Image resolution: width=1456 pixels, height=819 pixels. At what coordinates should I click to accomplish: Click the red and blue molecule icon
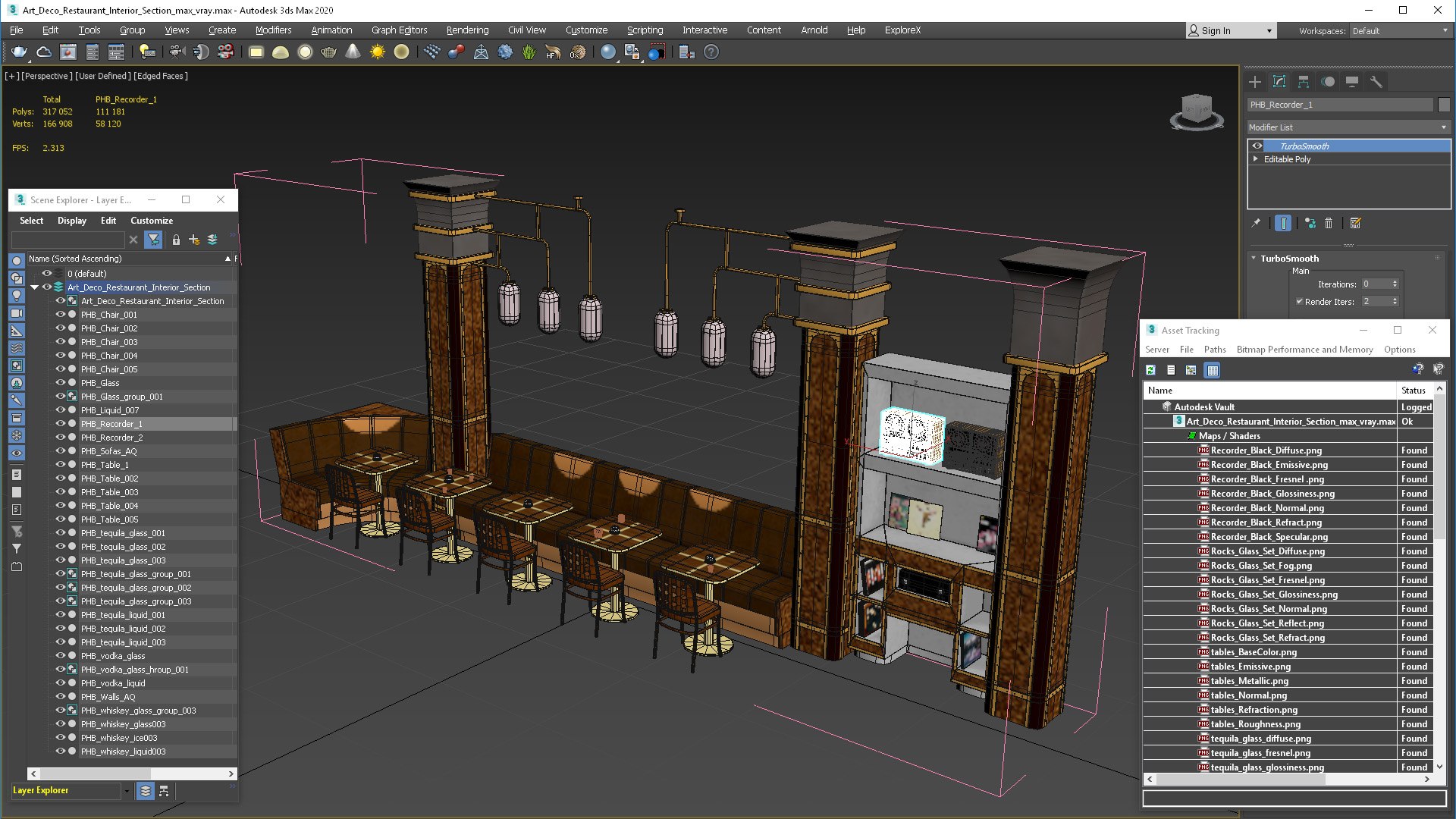coord(456,52)
